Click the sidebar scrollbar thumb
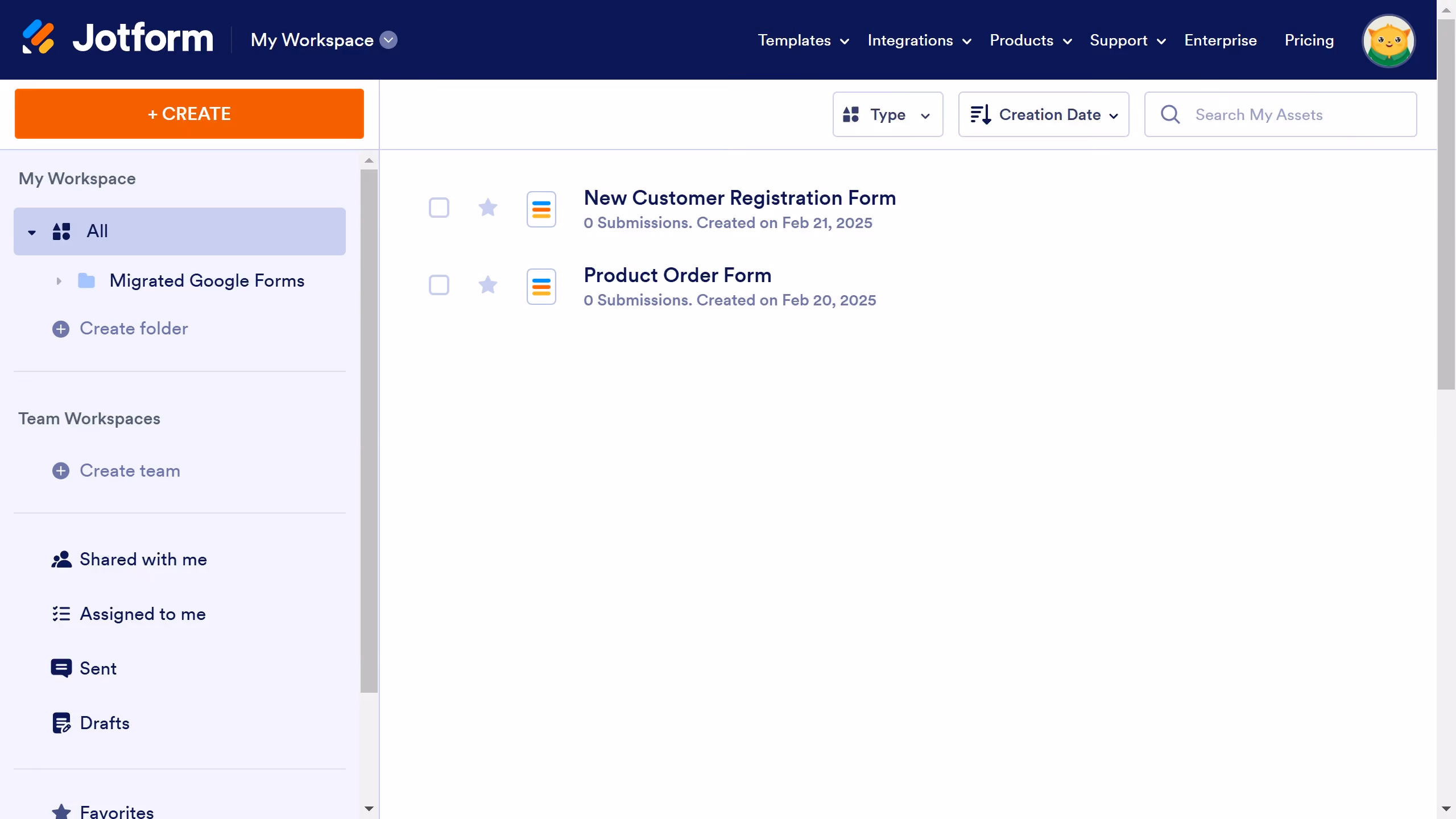 tap(369, 431)
